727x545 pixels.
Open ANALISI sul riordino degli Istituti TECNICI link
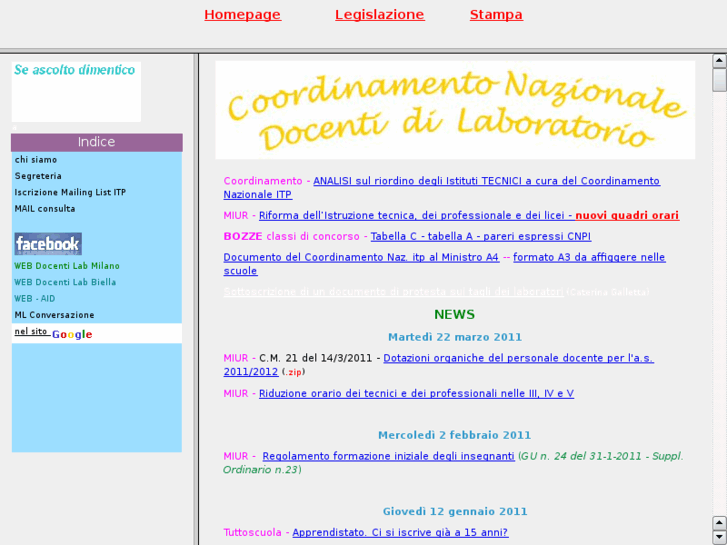[x=441, y=187]
